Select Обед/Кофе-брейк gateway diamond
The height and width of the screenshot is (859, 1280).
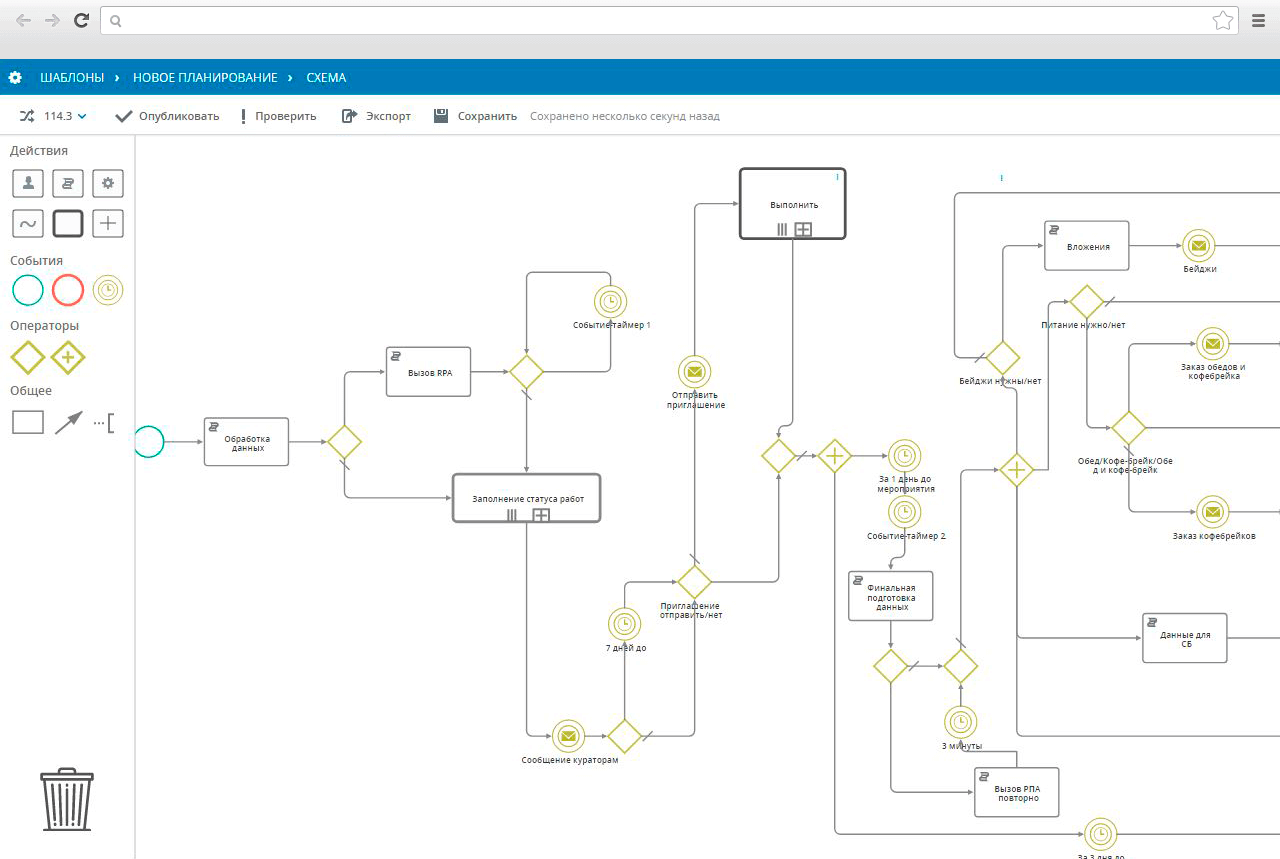(x=1128, y=427)
